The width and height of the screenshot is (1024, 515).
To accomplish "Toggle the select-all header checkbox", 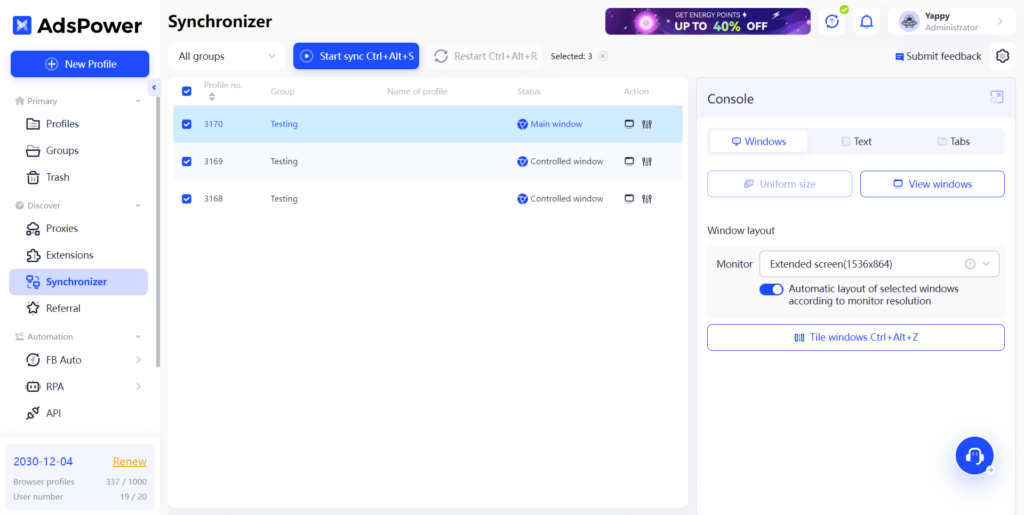I will click(187, 91).
